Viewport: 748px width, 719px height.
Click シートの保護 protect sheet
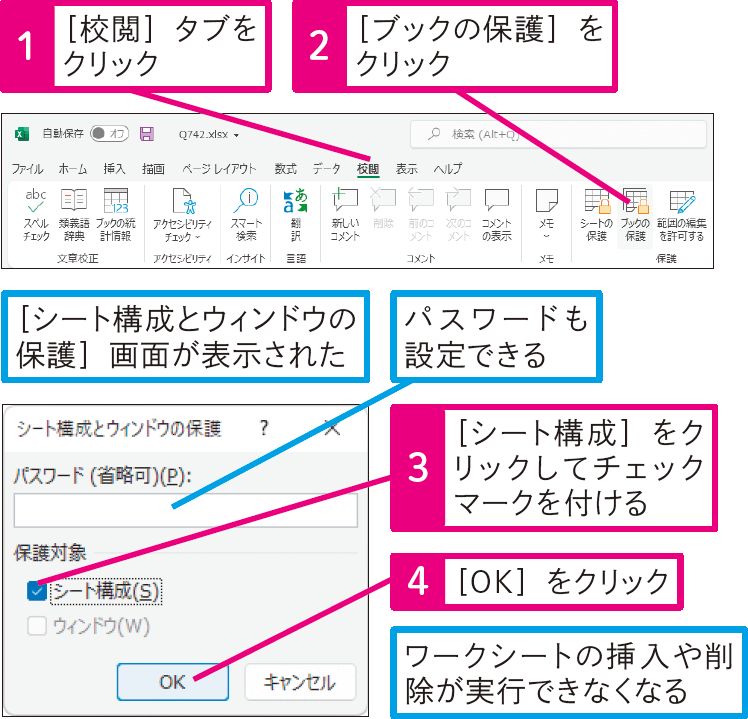(596, 215)
